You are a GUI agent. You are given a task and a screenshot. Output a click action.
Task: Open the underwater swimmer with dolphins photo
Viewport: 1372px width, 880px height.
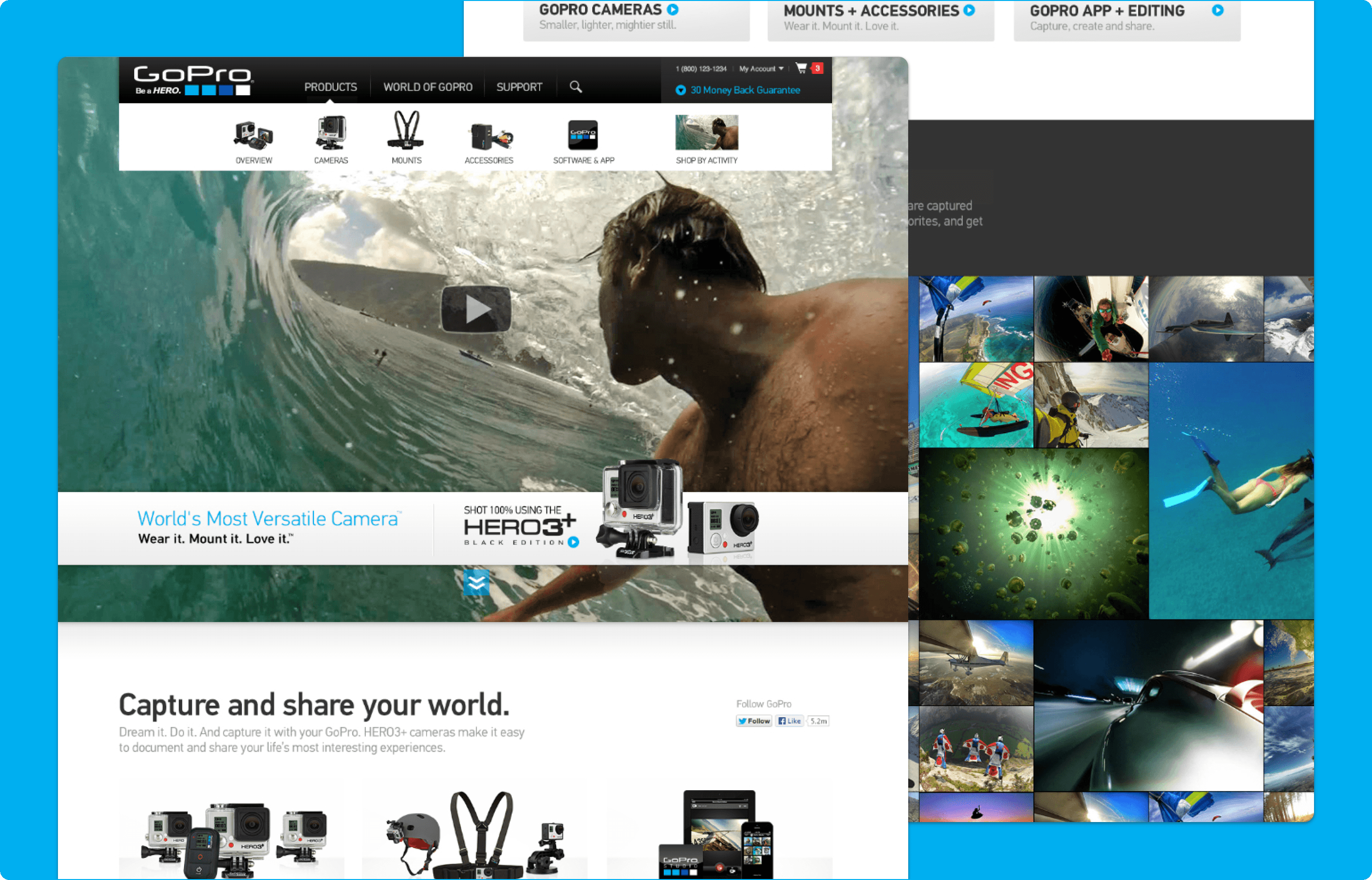click(1231, 490)
